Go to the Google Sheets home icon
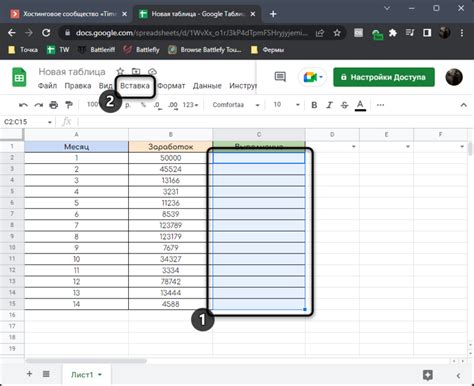Screen dimensions: 474x386 tap(19, 77)
